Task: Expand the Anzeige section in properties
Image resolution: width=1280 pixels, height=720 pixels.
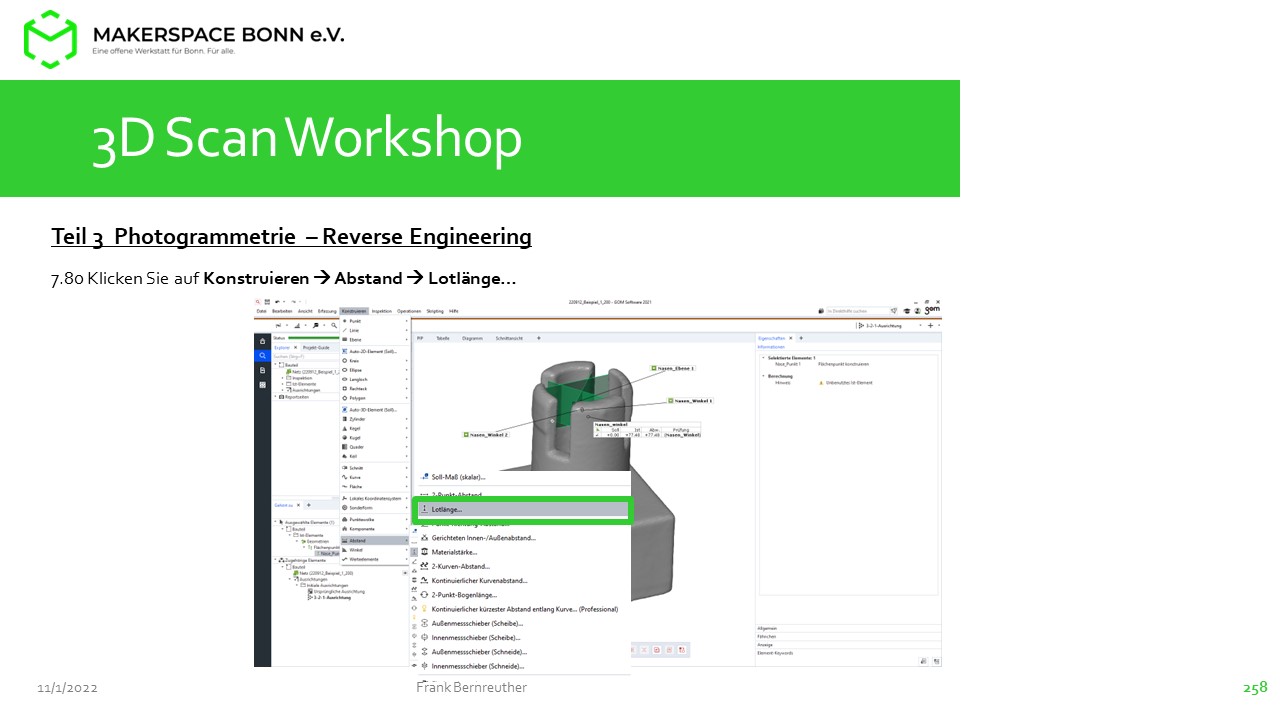Action: (848, 644)
